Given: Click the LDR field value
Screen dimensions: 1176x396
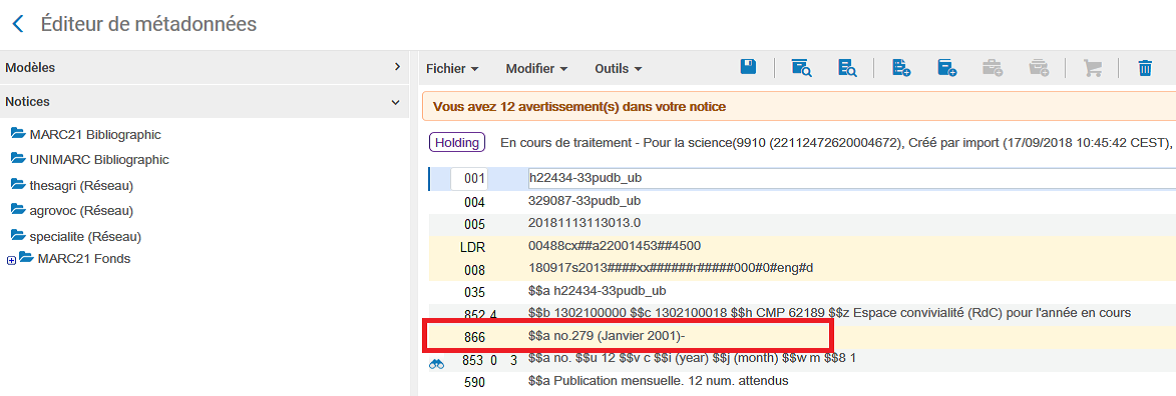Looking at the screenshot, I should click(x=615, y=246).
